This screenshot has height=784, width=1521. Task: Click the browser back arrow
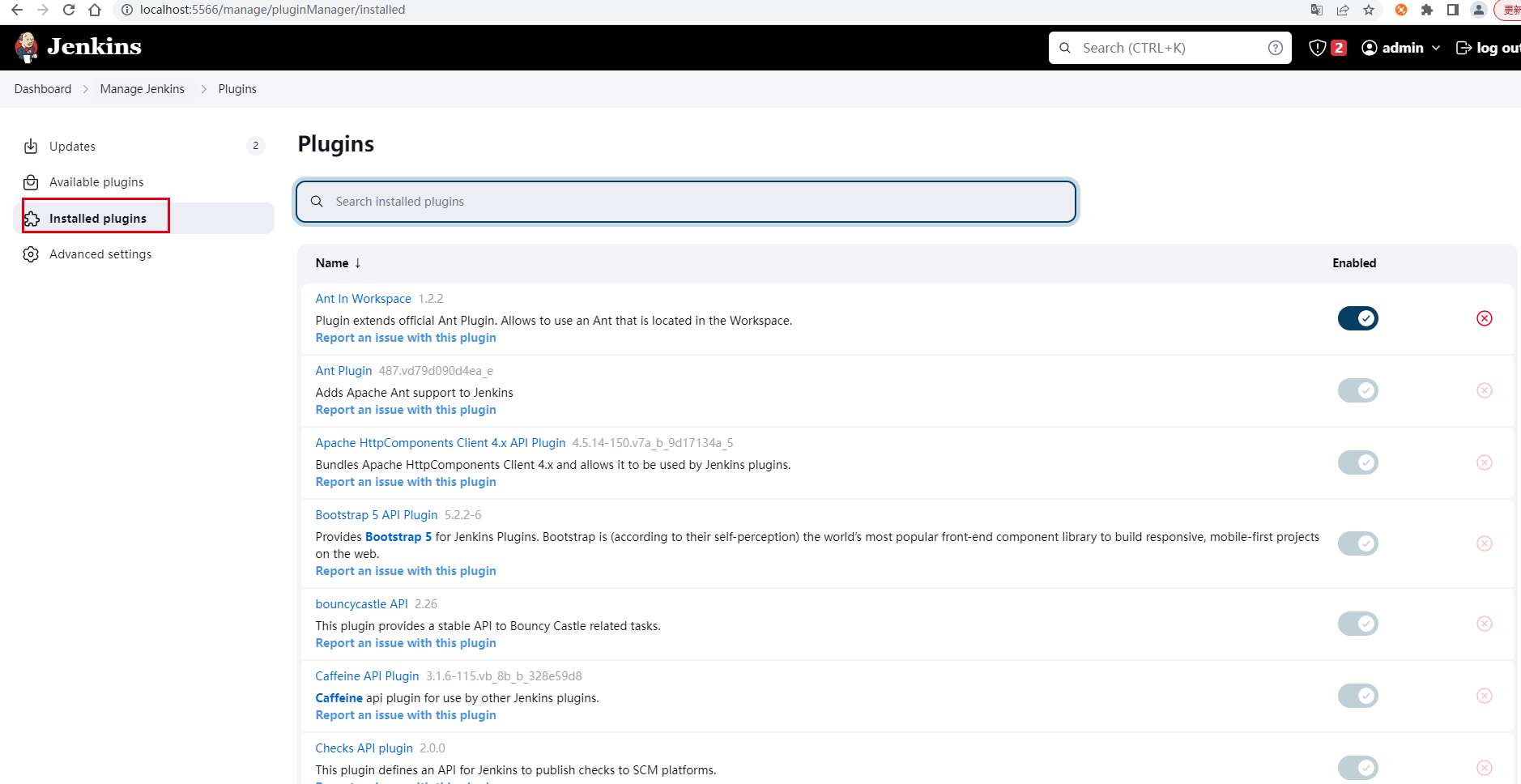(x=17, y=10)
